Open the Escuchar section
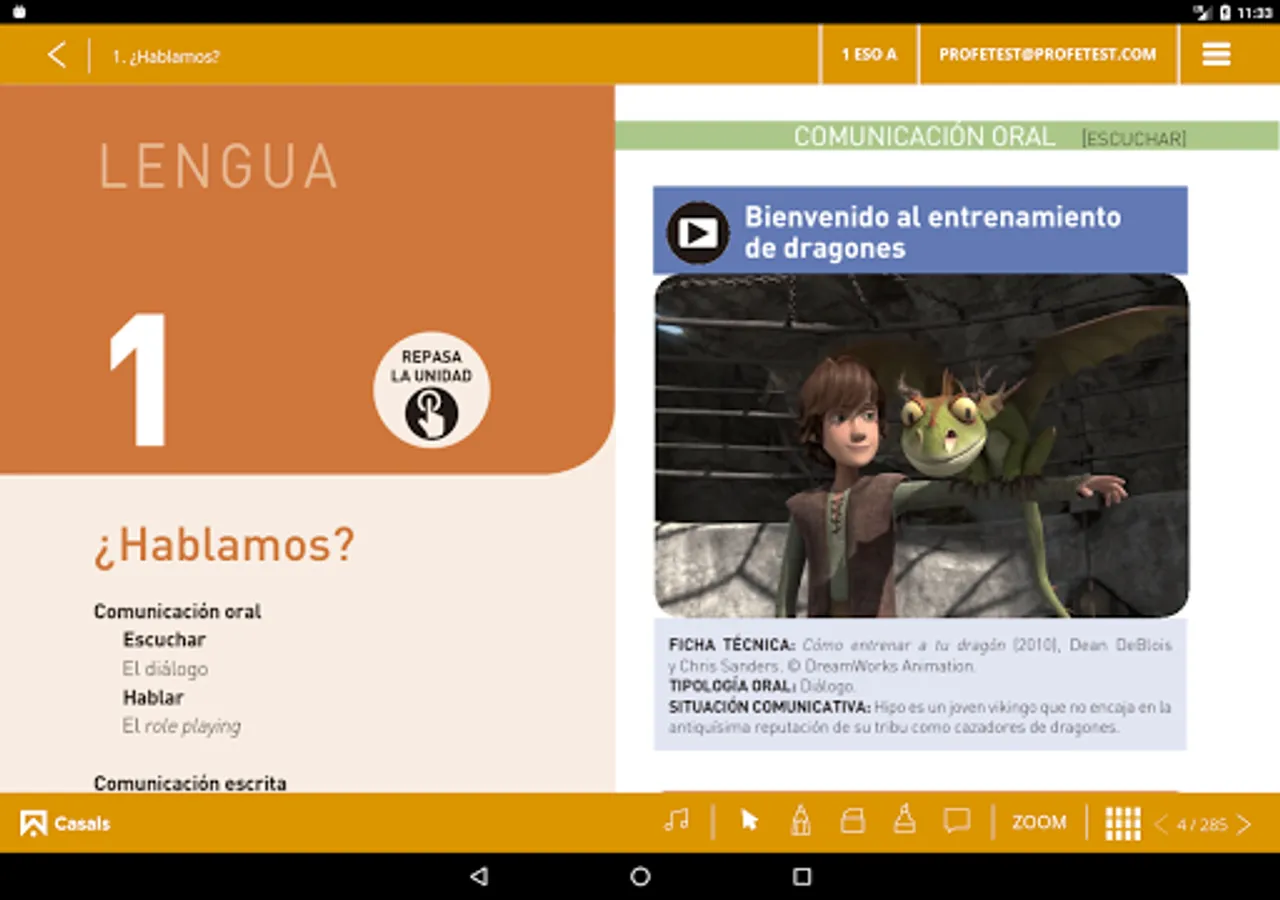The height and width of the screenshot is (900, 1280). [x=164, y=639]
